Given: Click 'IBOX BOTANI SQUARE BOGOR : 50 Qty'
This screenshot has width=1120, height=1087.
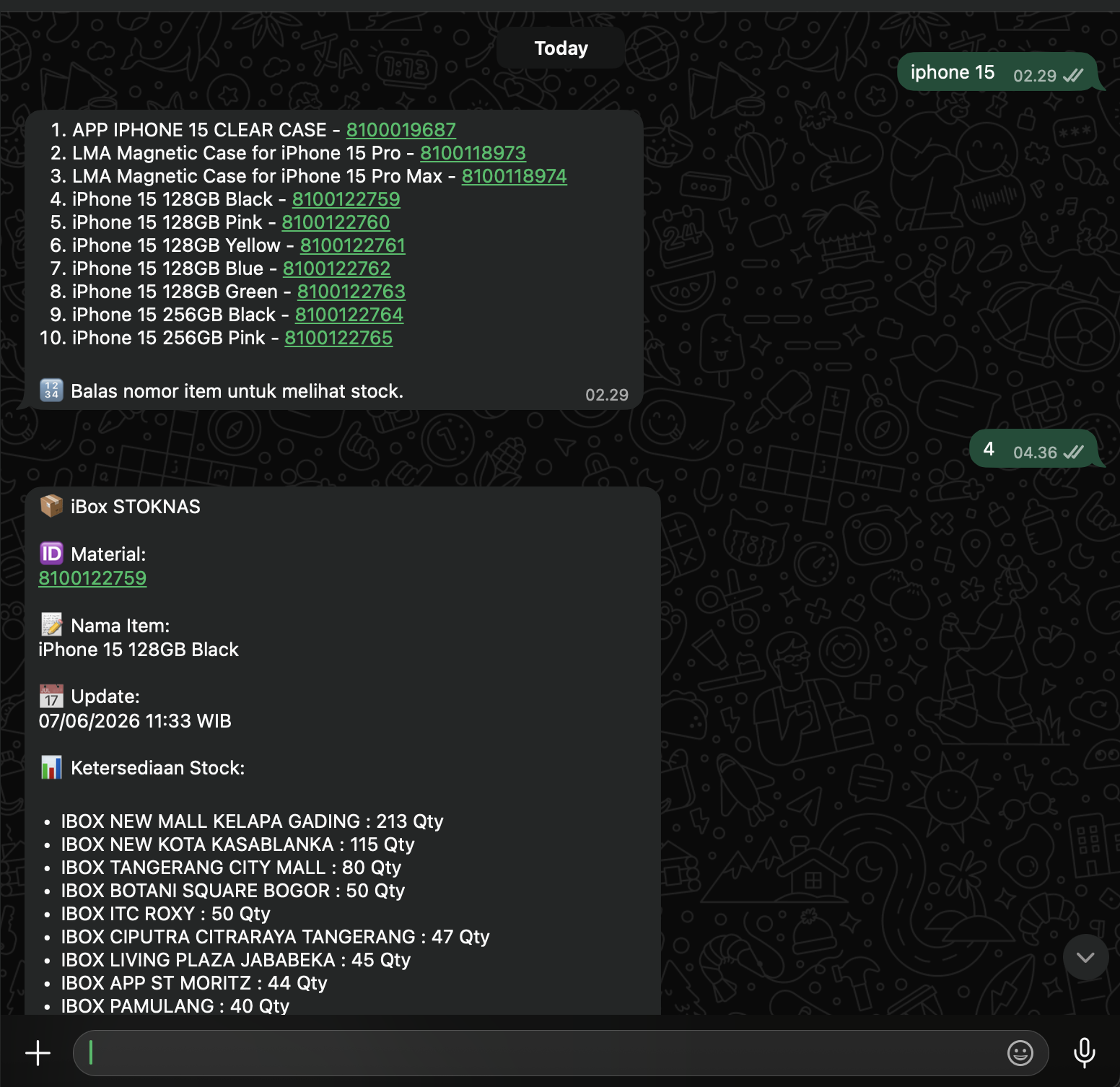Looking at the screenshot, I should 232,891.
